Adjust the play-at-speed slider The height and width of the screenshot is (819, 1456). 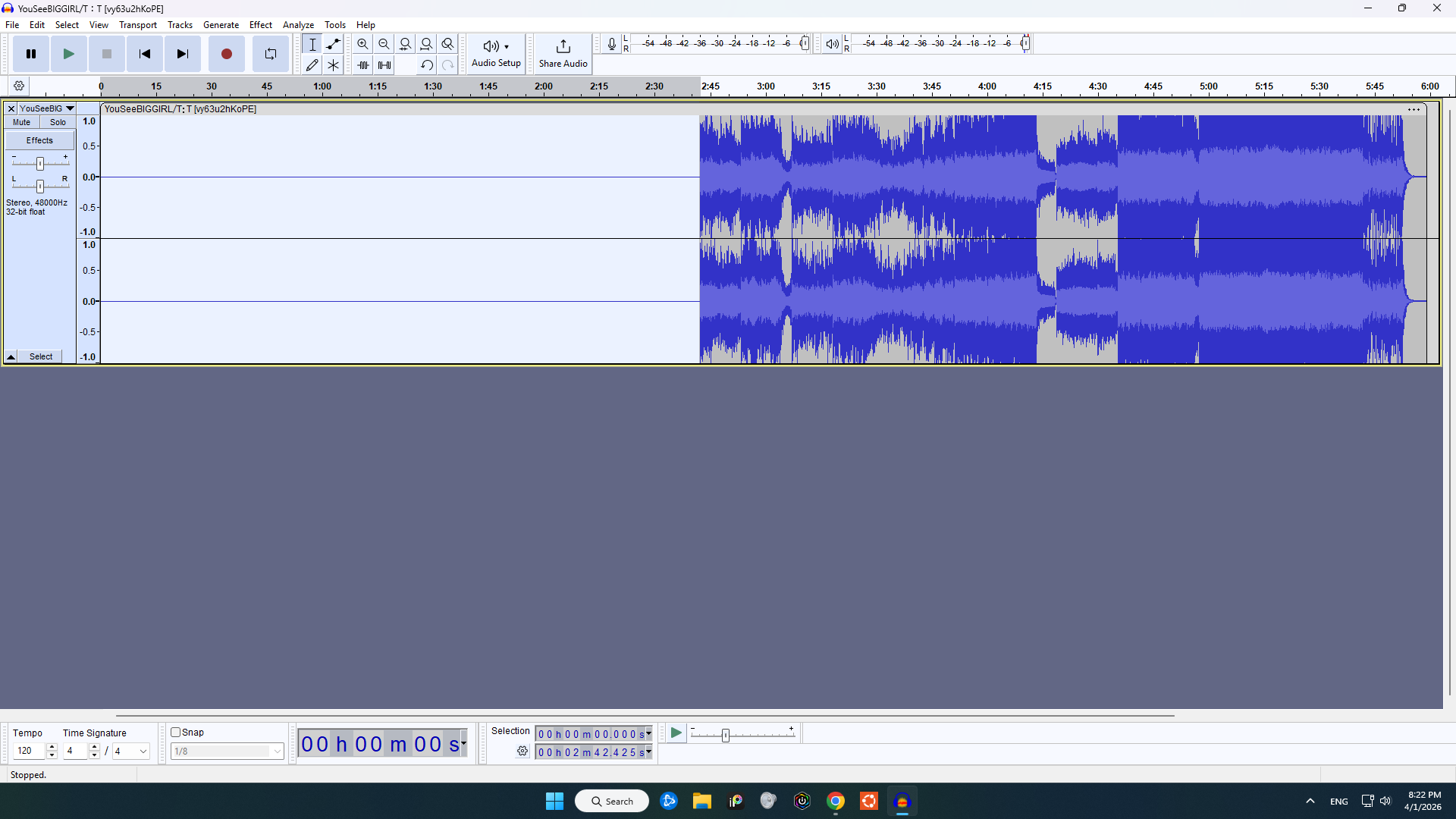pyautogui.click(x=725, y=735)
